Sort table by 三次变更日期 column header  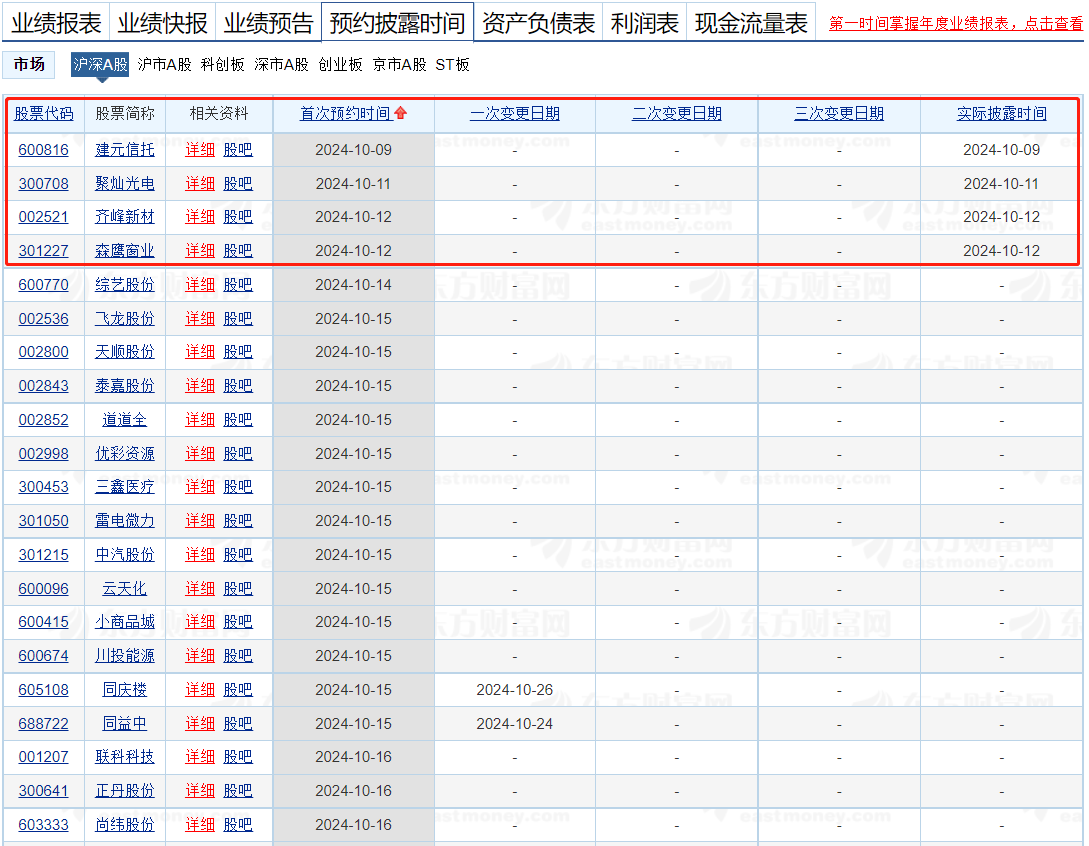tap(839, 114)
